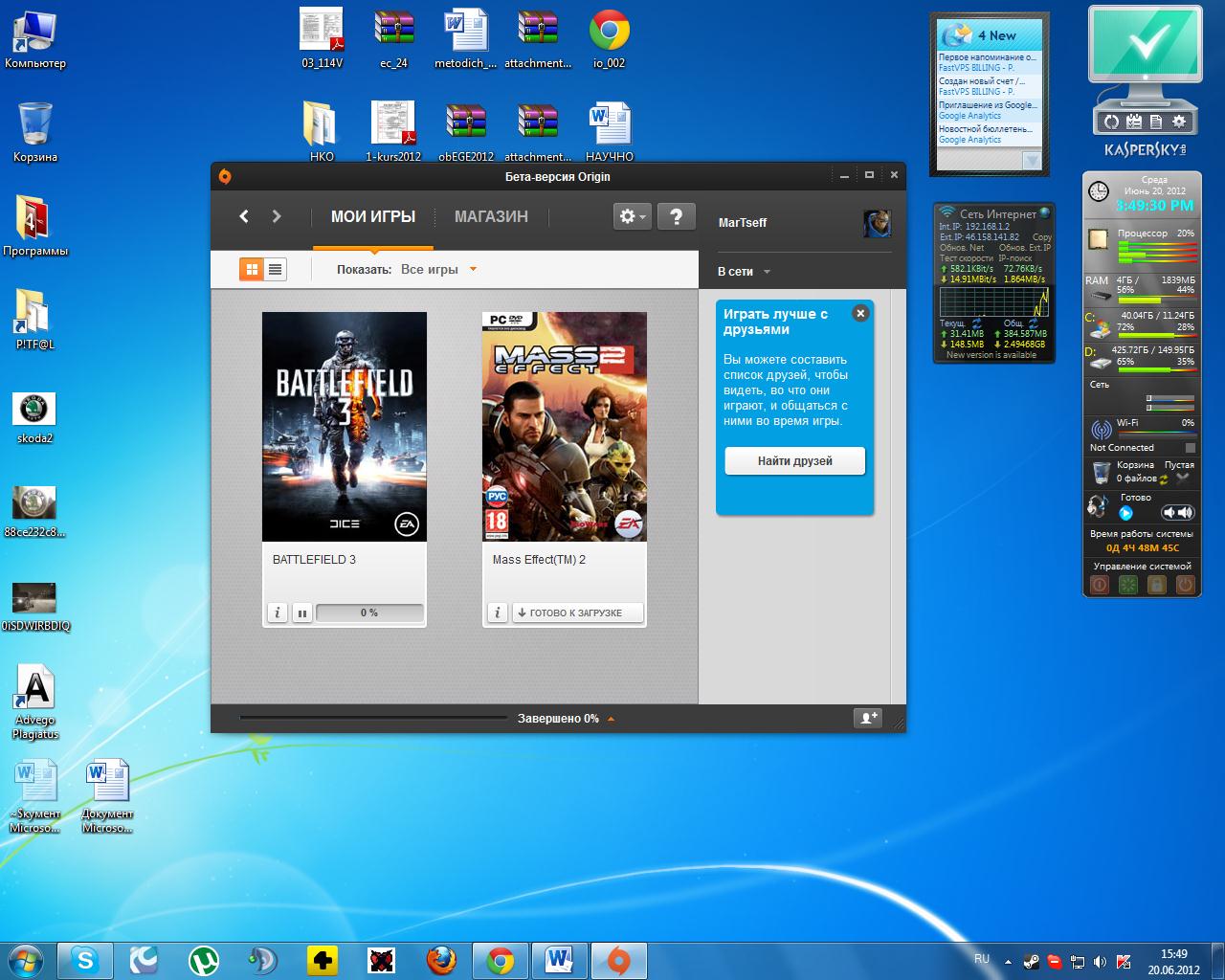Expand the 'В сети' status dropdown

pos(766,272)
